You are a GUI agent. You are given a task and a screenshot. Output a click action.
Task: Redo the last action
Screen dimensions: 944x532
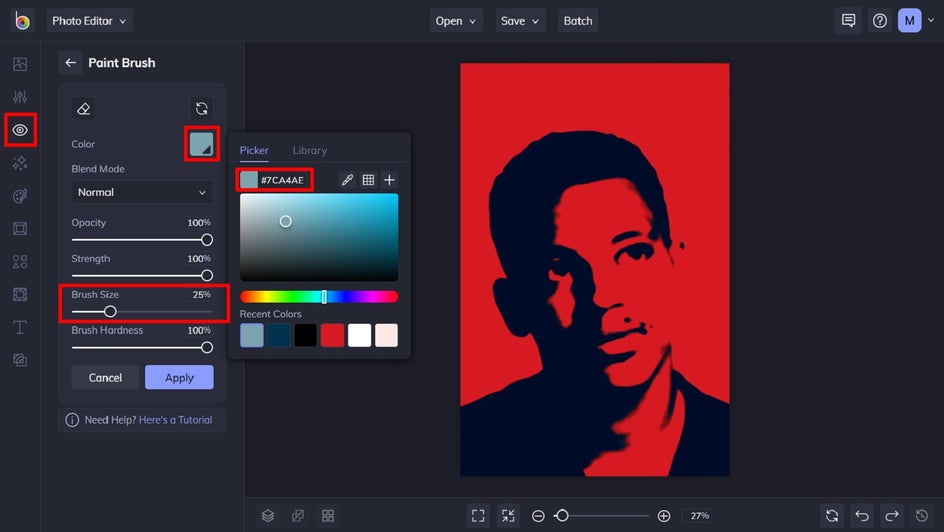(x=892, y=516)
